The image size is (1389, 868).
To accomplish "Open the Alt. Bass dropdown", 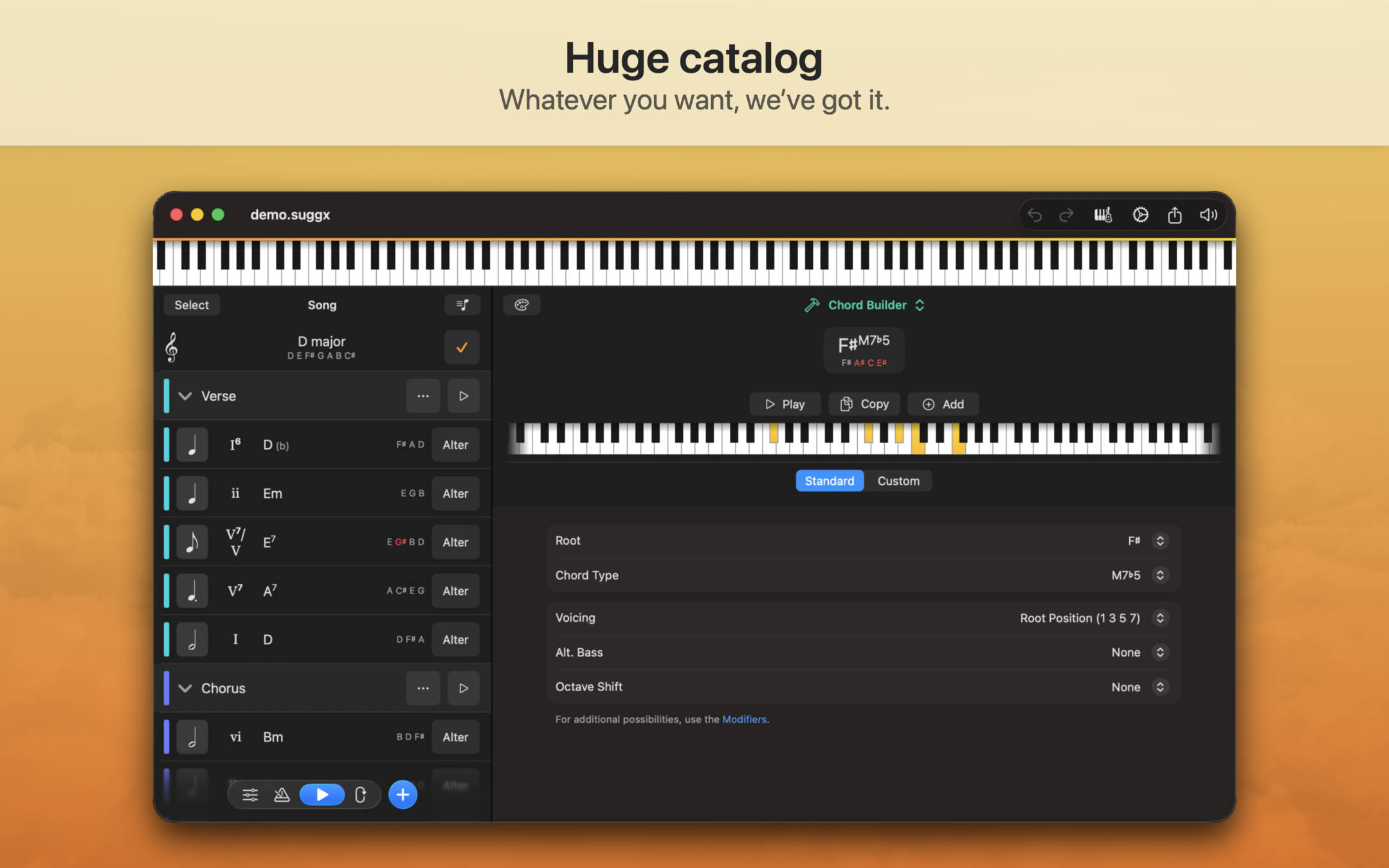I will point(1160,653).
